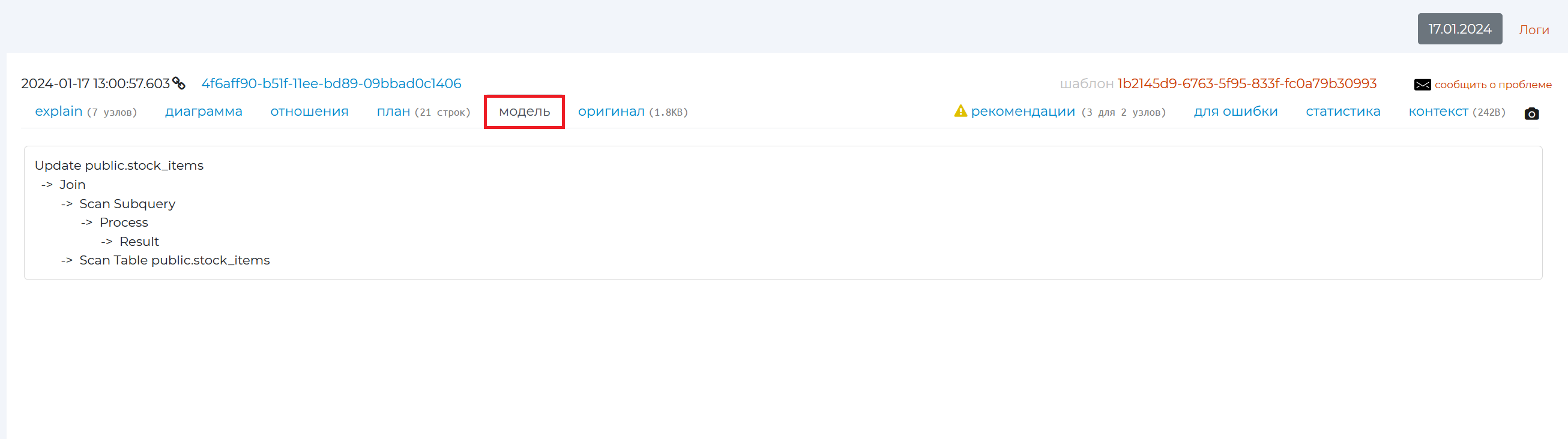This screenshot has height=439, width=1568.
Task: Open the статистика tab
Action: point(1343,112)
